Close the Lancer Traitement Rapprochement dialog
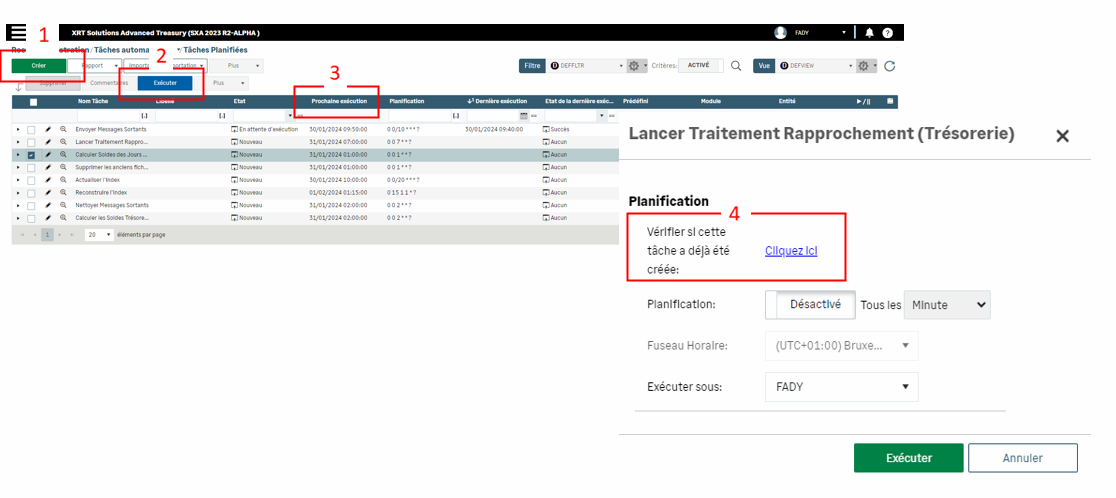Image resolution: width=1116 pixels, height=498 pixels. [1062, 136]
